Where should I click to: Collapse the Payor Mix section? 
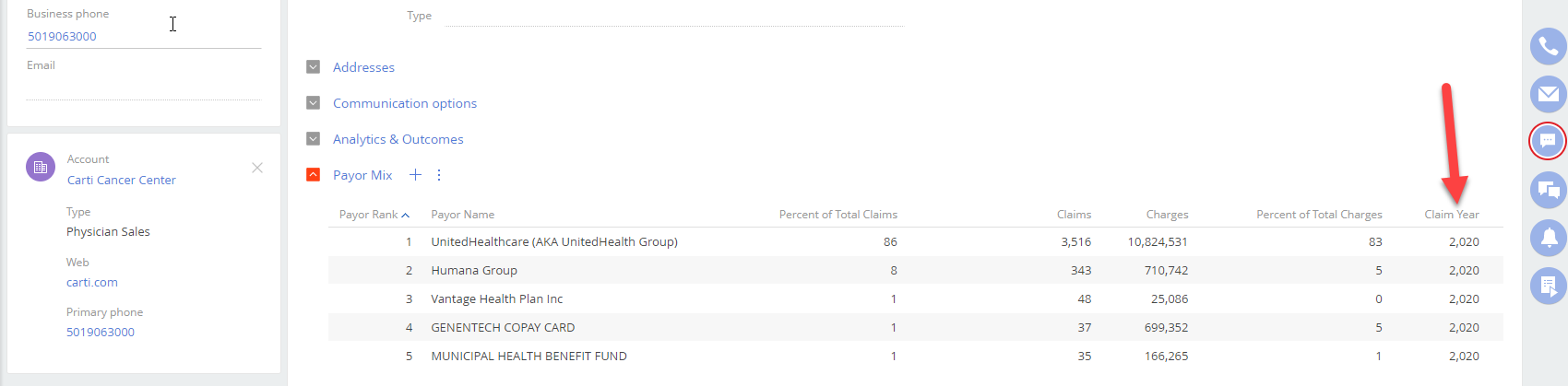point(313,175)
